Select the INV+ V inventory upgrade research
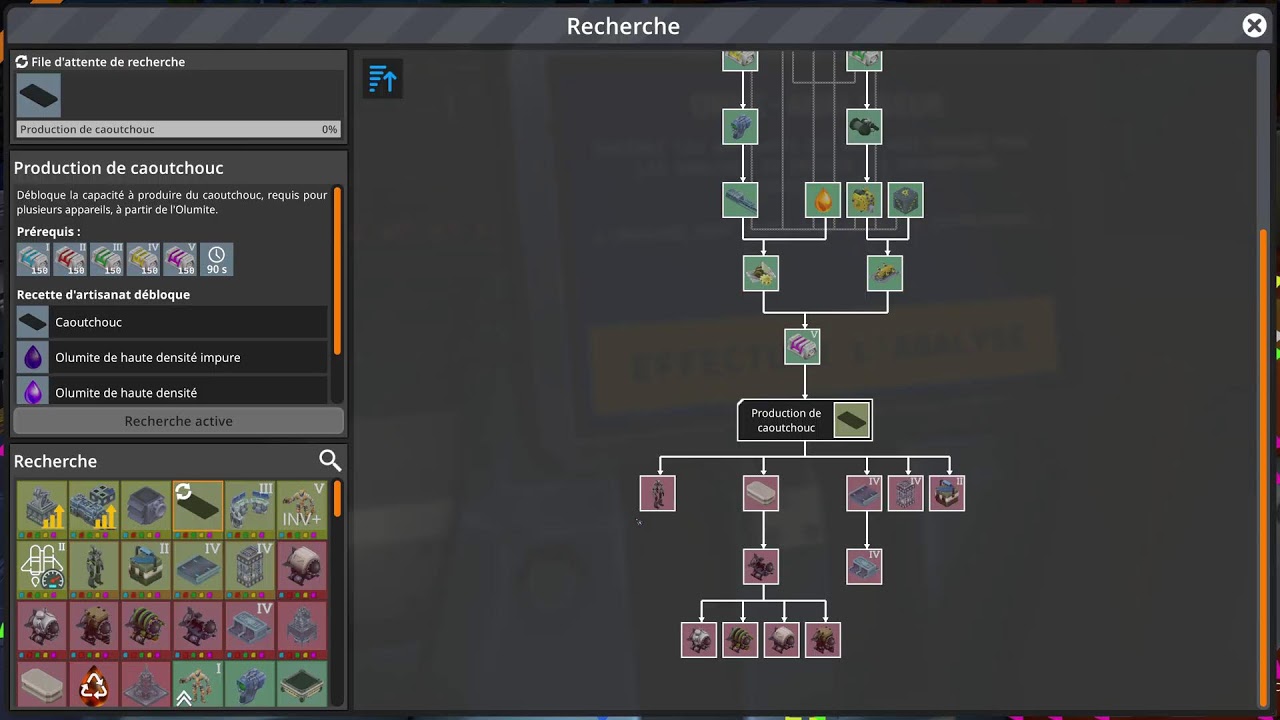Image resolution: width=1280 pixels, height=720 pixels. (x=301, y=507)
